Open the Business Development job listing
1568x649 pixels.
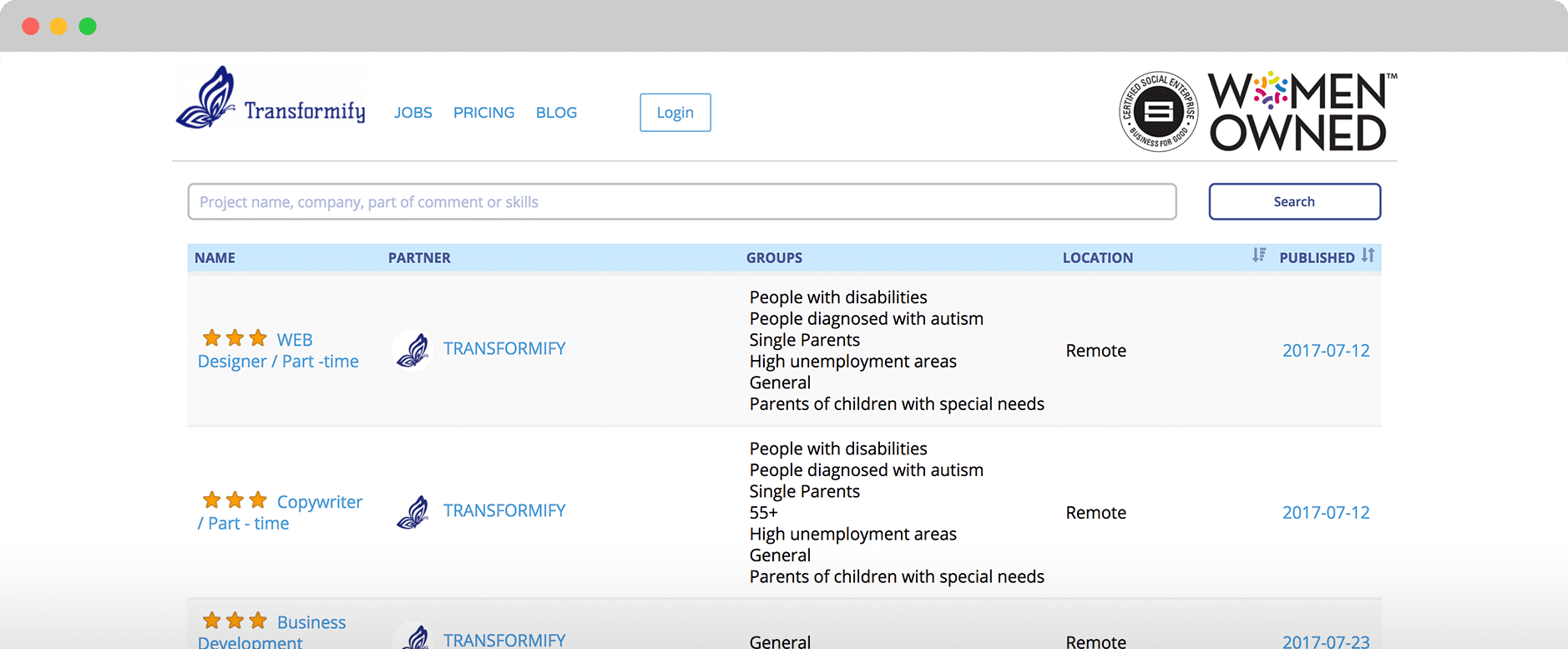click(311, 622)
